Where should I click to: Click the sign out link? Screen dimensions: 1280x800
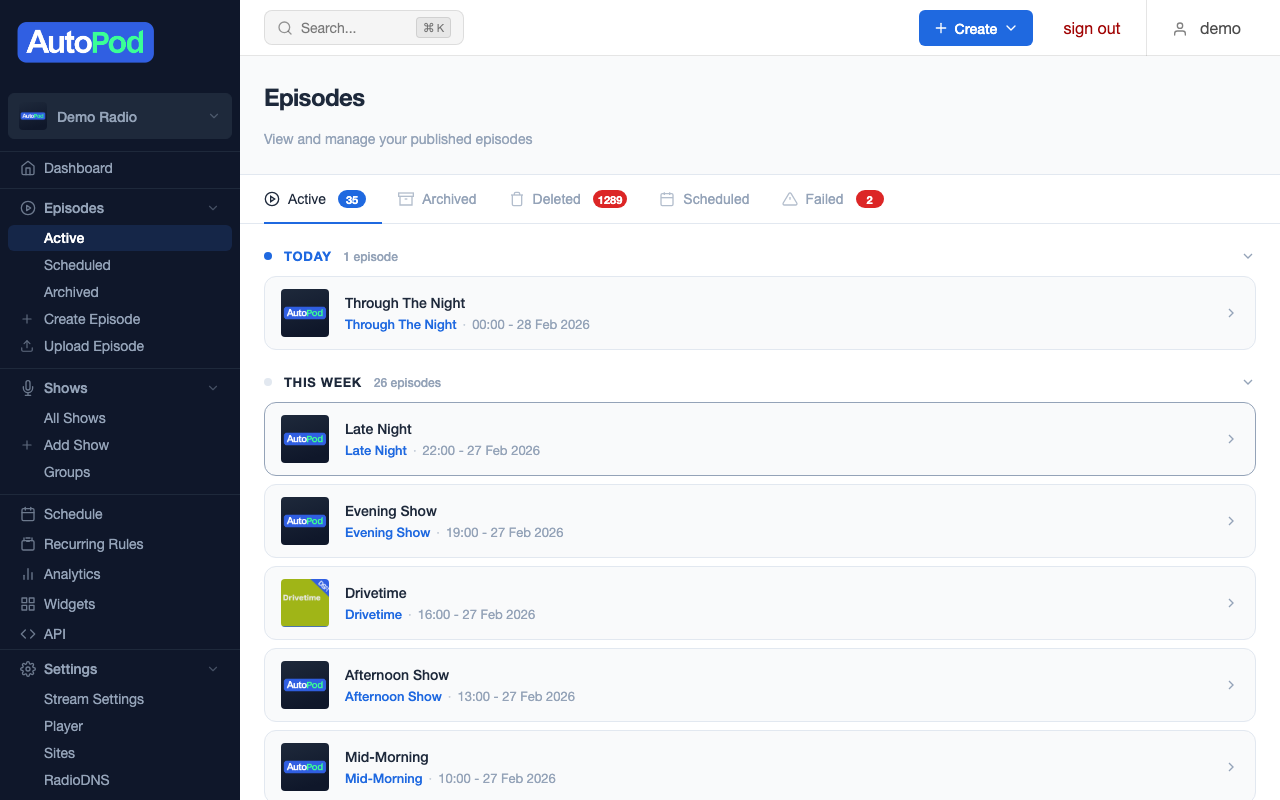[x=1091, y=28]
